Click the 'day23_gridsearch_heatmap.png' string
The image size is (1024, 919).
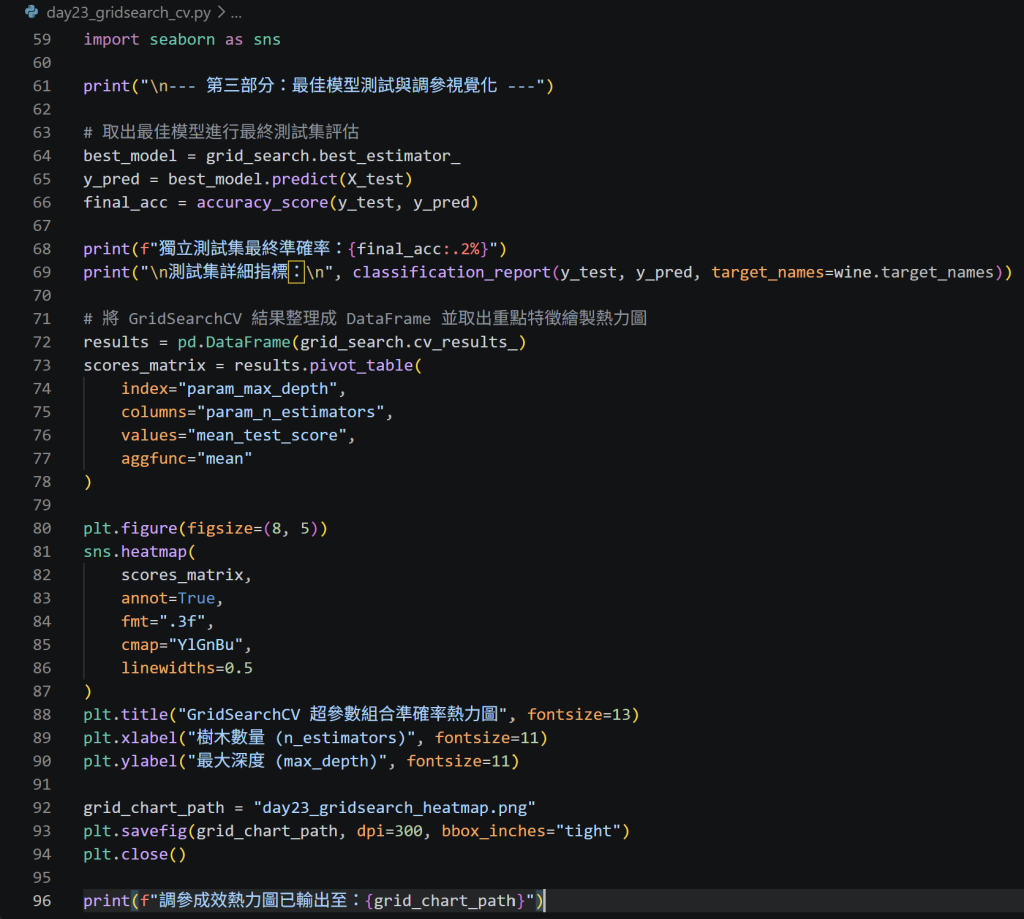pyautogui.click(x=394, y=808)
